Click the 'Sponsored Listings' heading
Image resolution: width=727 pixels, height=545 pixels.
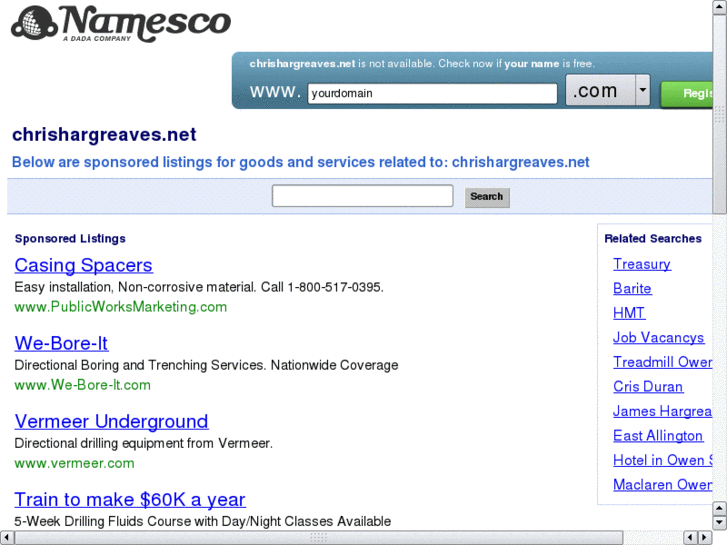70,239
